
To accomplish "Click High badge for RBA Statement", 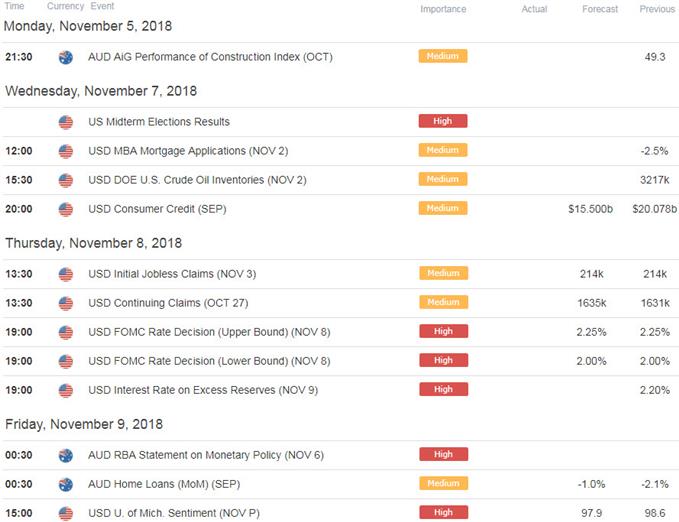I will click(443, 454).
